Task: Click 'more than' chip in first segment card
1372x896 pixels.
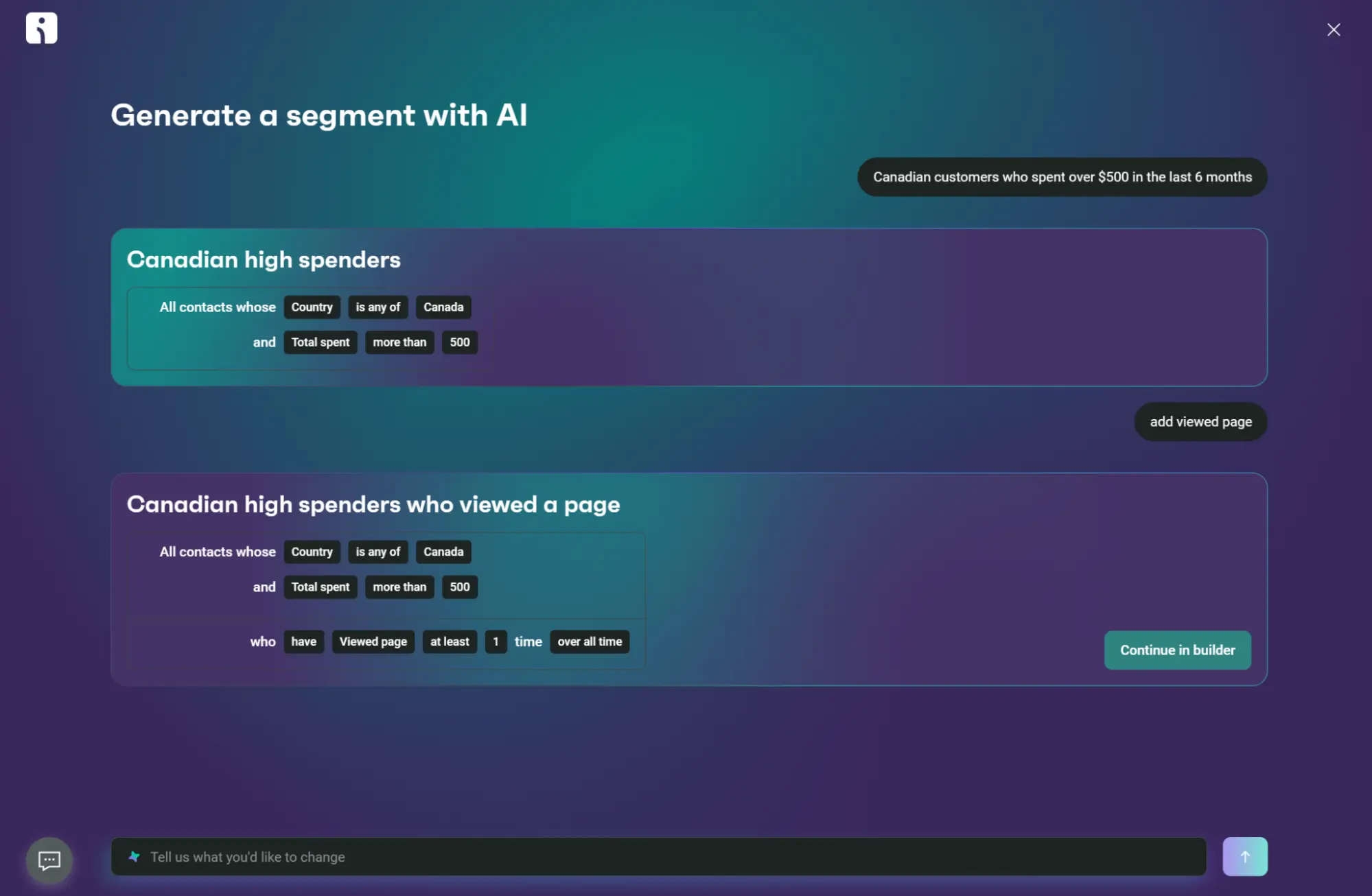Action: pyautogui.click(x=399, y=342)
